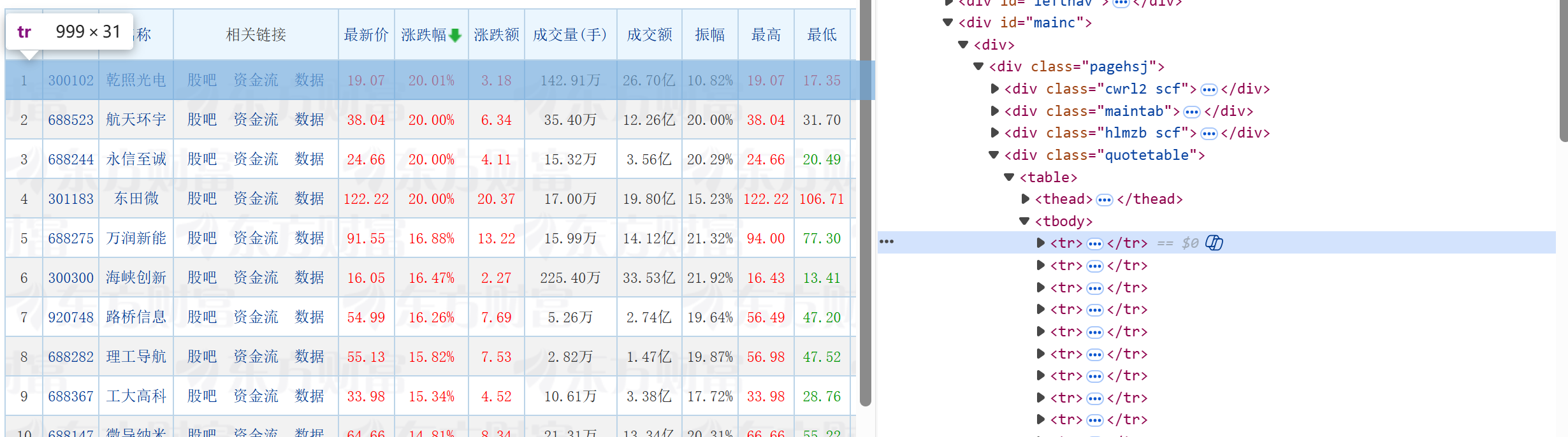
Task: Open 资金流 link for 工大高科
Action: (x=256, y=396)
